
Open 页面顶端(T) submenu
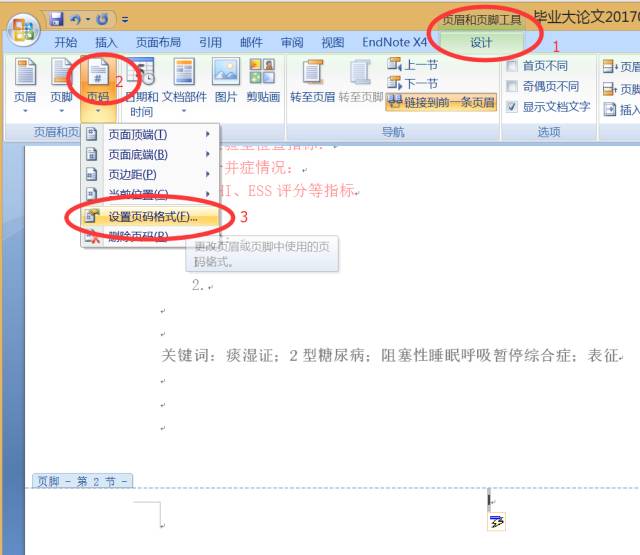150,134
